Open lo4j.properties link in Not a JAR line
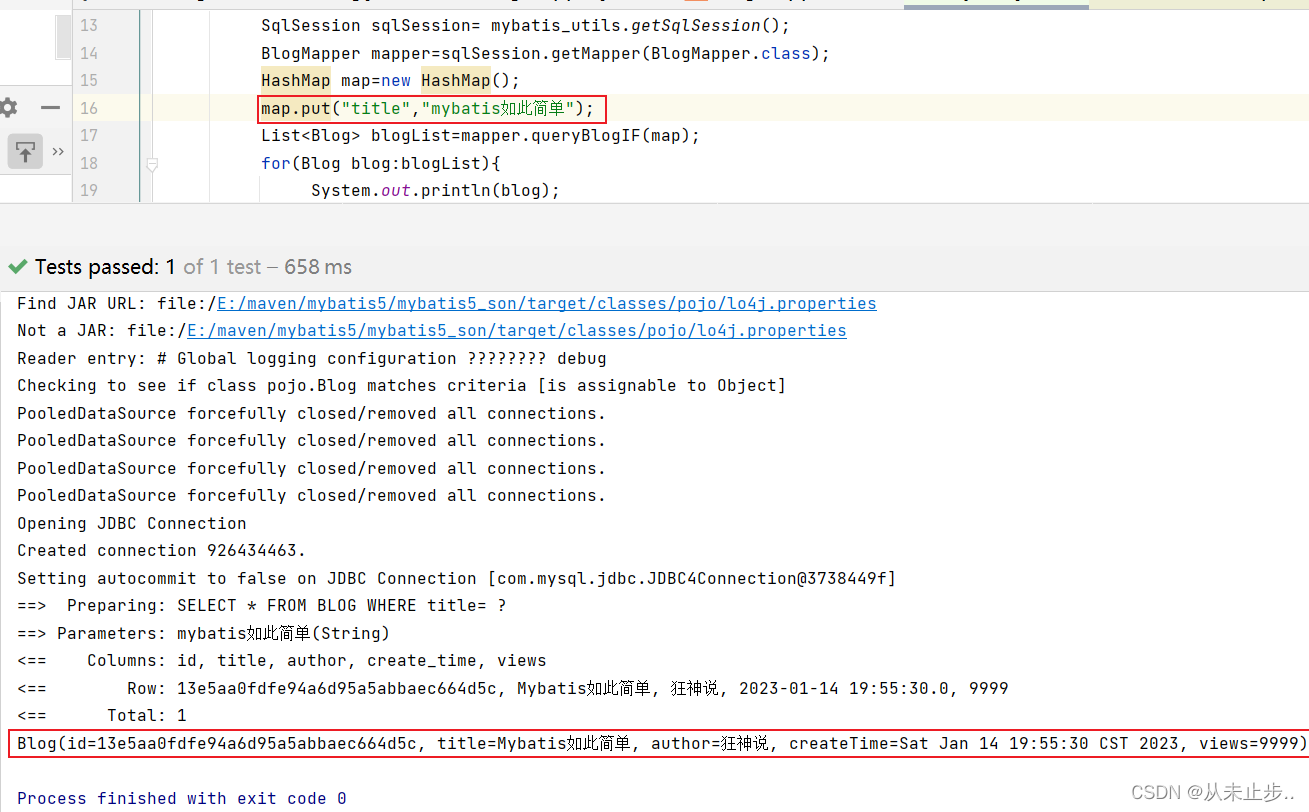 tap(517, 330)
